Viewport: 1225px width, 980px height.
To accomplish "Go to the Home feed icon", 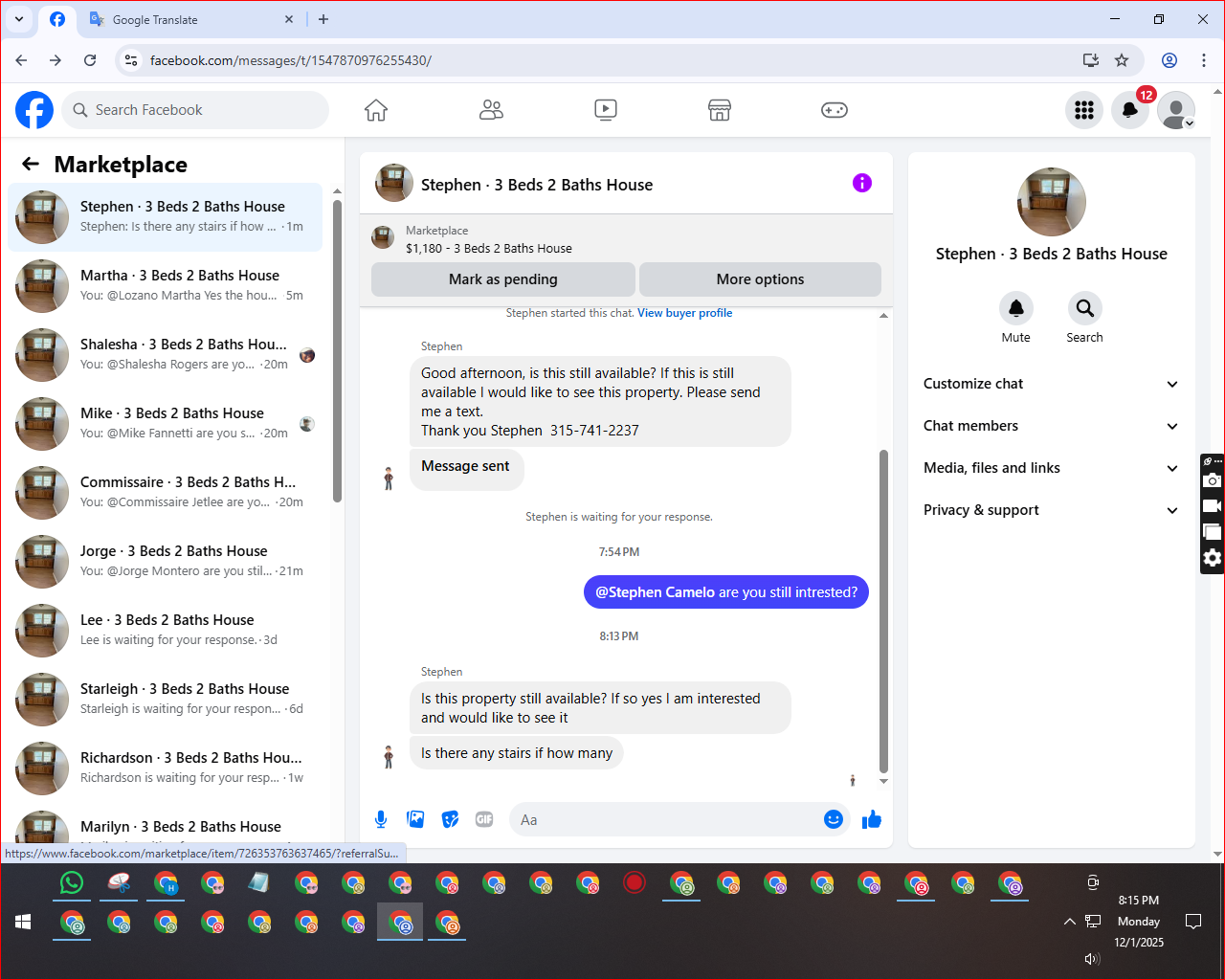I will click(376, 110).
